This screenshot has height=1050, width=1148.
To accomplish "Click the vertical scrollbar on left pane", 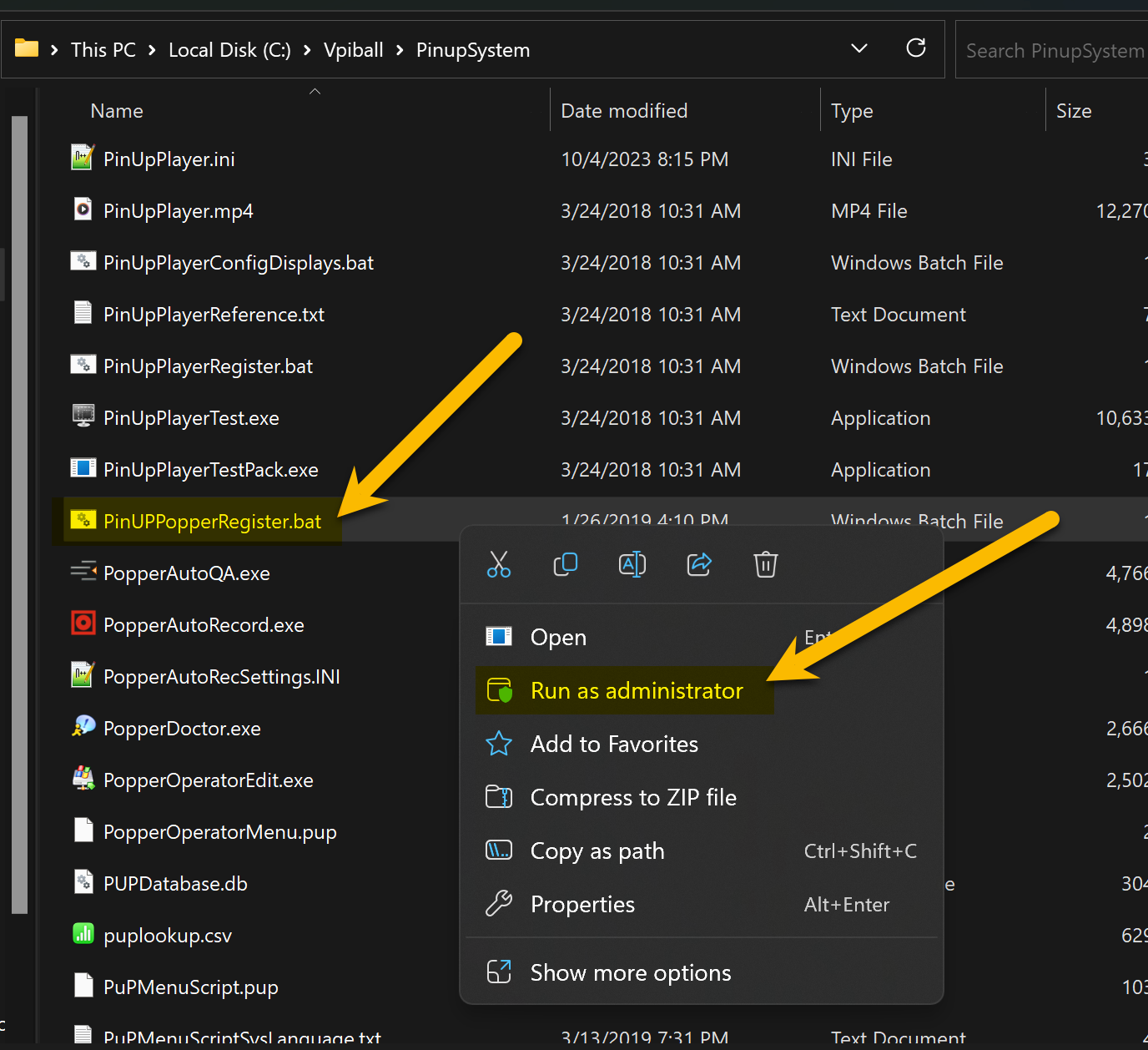I will 20,513.
